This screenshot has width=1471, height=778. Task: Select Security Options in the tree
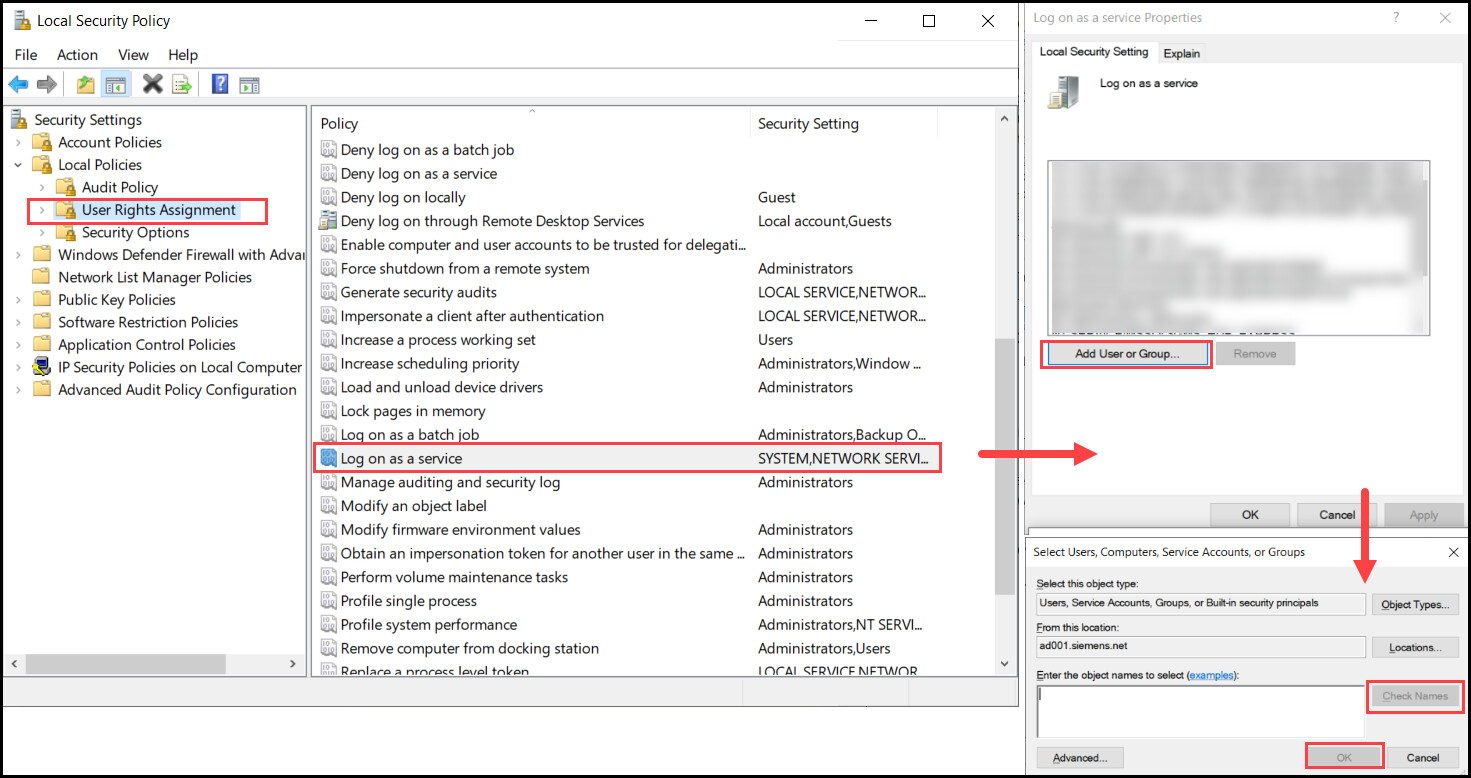coord(135,233)
